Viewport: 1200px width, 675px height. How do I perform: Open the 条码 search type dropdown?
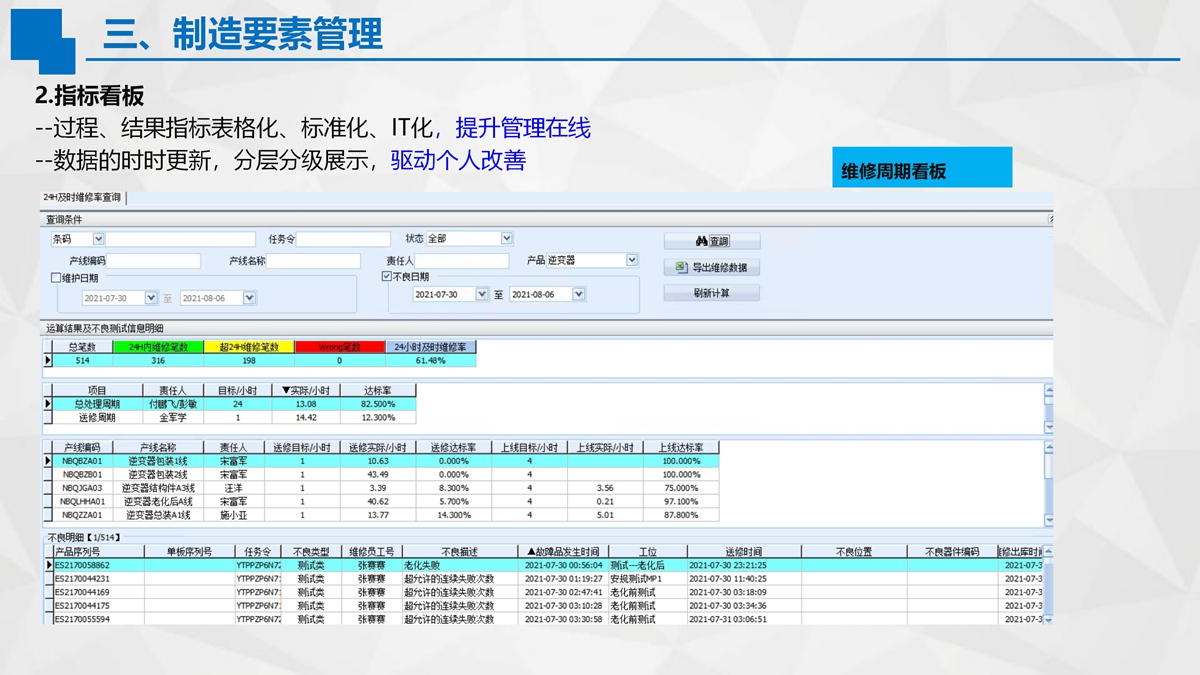pyautogui.click(x=98, y=239)
